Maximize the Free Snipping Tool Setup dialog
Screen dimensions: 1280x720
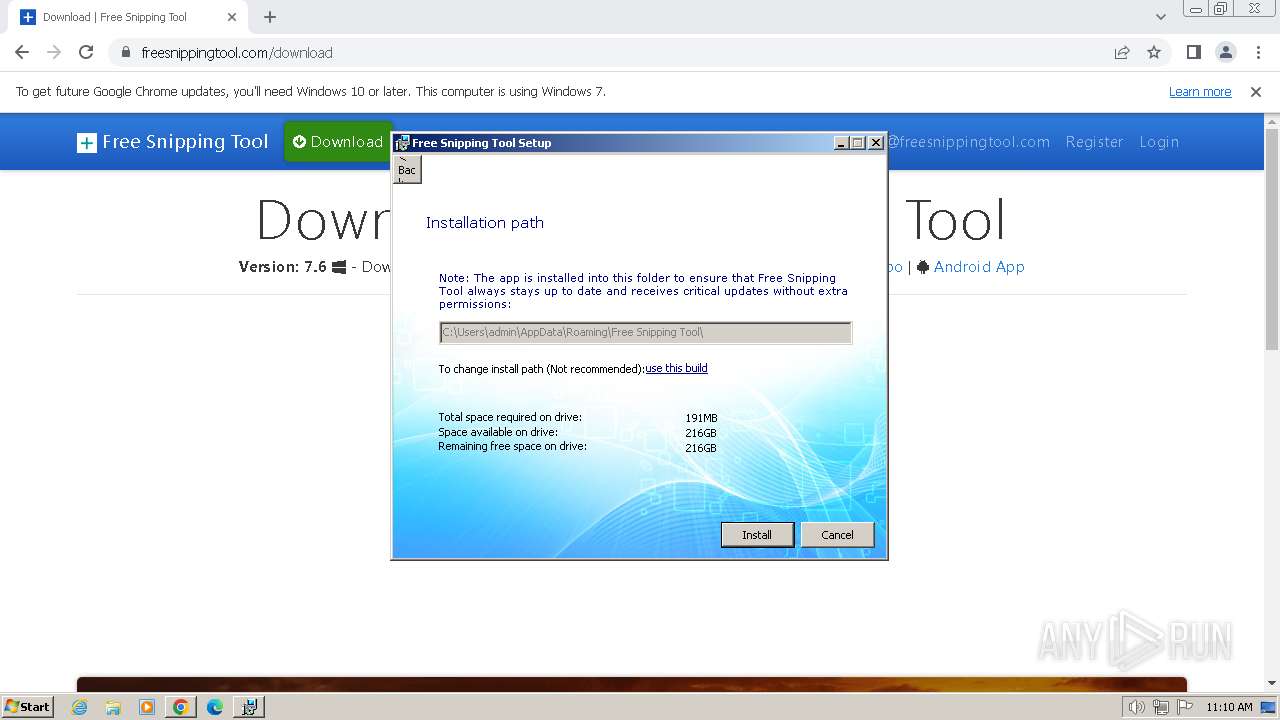point(858,143)
